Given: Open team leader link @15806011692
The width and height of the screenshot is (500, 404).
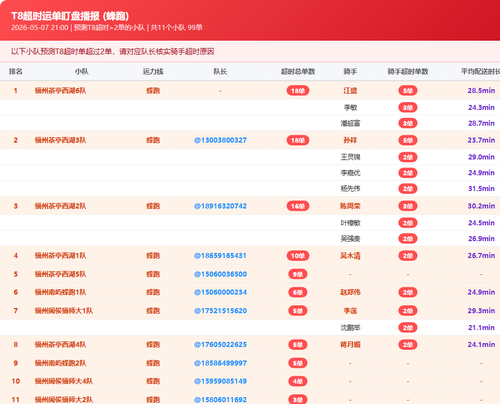Looking at the screenshot, I should pyautogui.click(x=220, y=399).
